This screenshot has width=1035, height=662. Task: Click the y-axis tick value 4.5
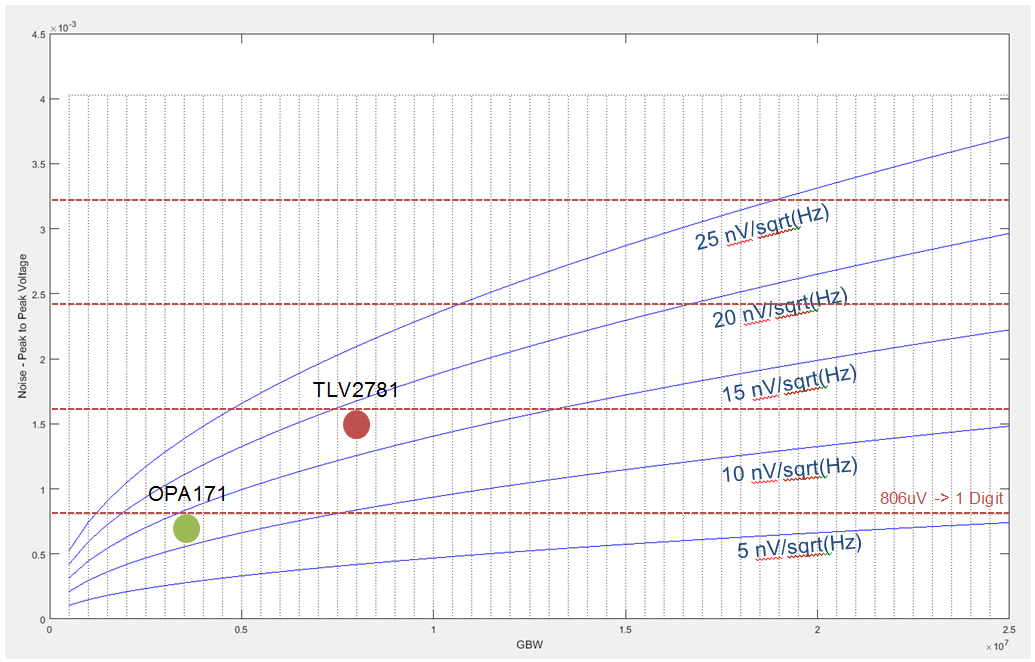pos(38,34)
